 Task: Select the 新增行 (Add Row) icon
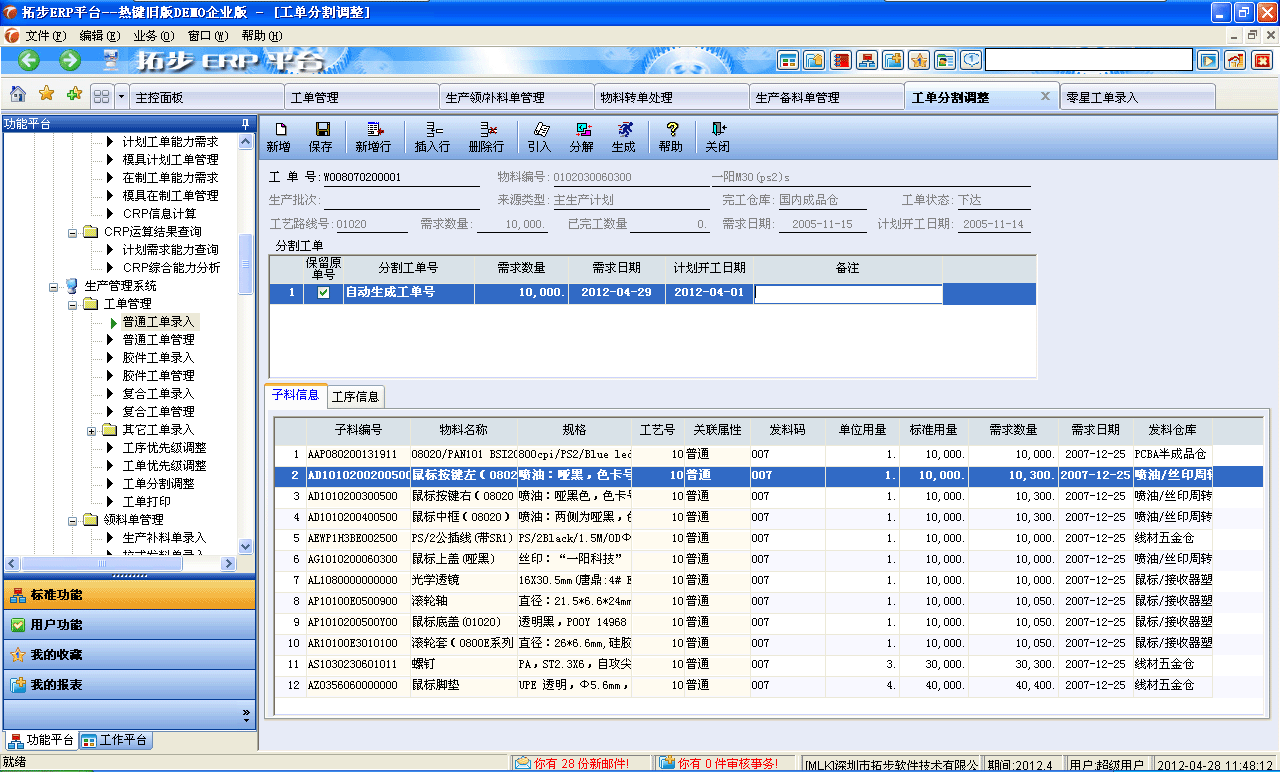coord(374,134)
